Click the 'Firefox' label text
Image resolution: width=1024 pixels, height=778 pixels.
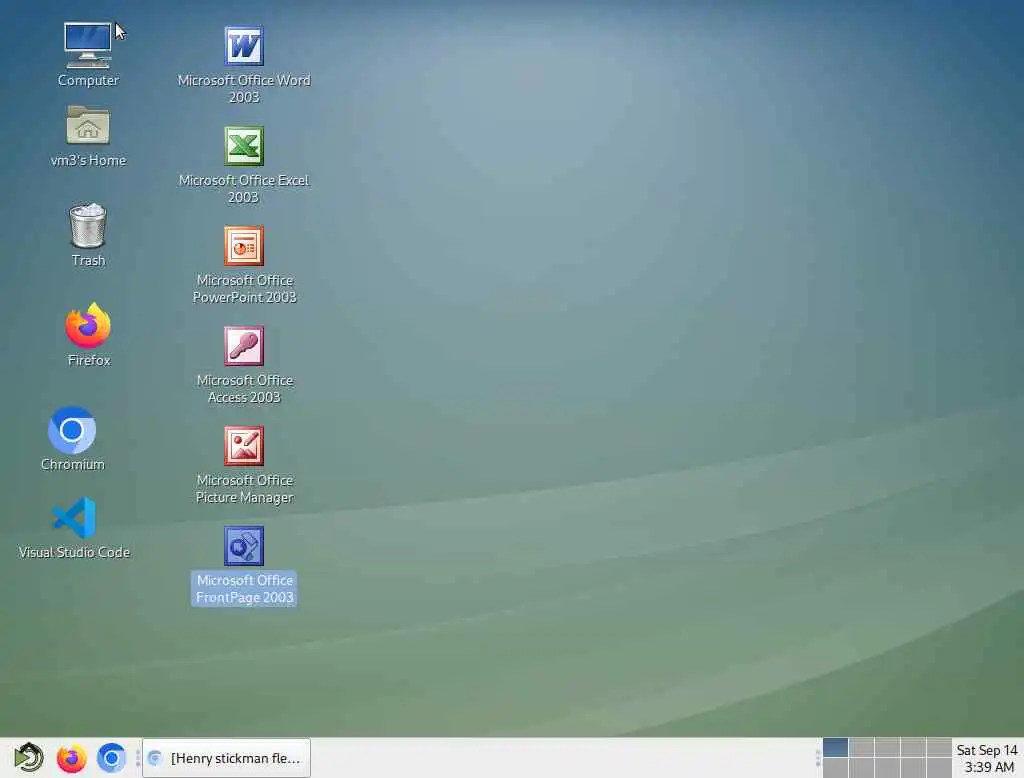[x=89, y=360]
